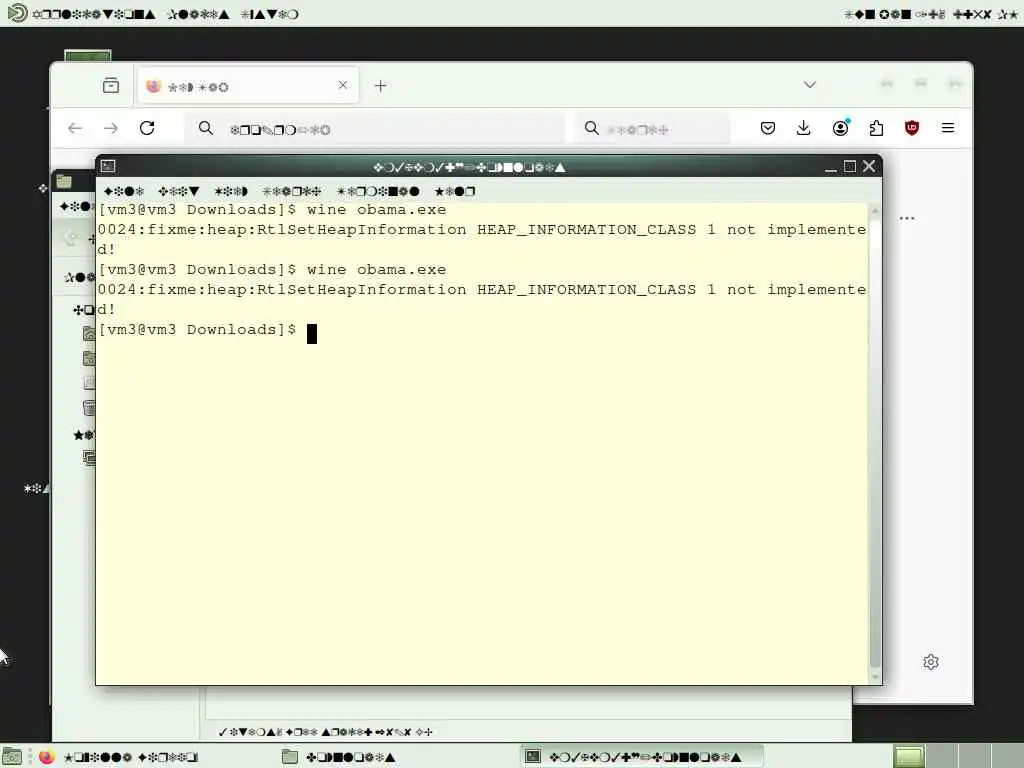
Task: Open the Applications menu in top panel
Action: pyautogui.click(x=94, y=14)
